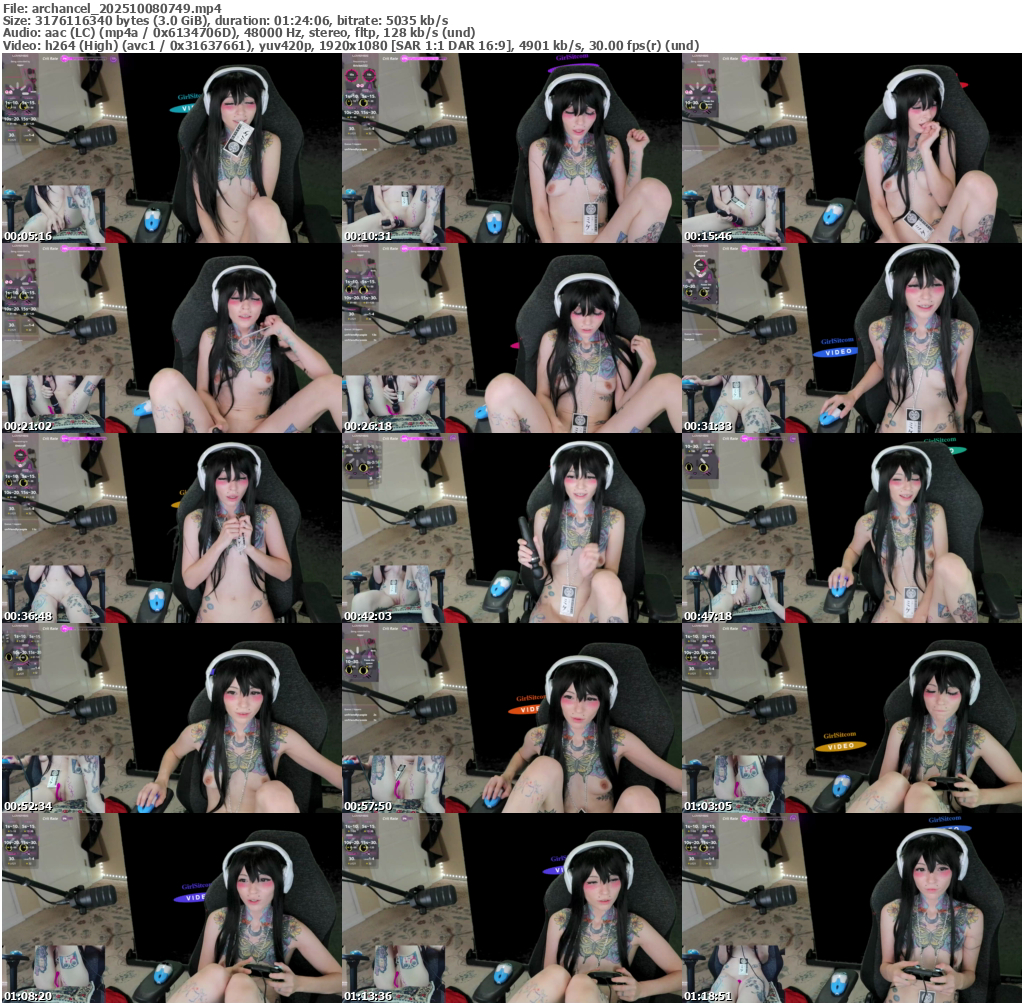Select the thumbnail stamped 00:10:31

pos(511,148)
